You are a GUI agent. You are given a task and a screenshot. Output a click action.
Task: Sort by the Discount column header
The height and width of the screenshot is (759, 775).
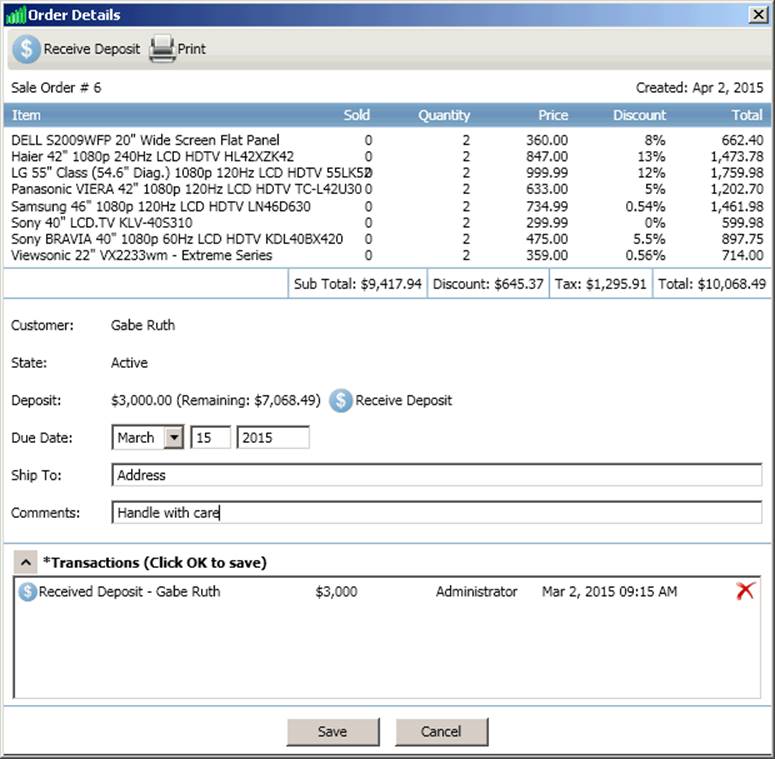(x=639, y=115)
